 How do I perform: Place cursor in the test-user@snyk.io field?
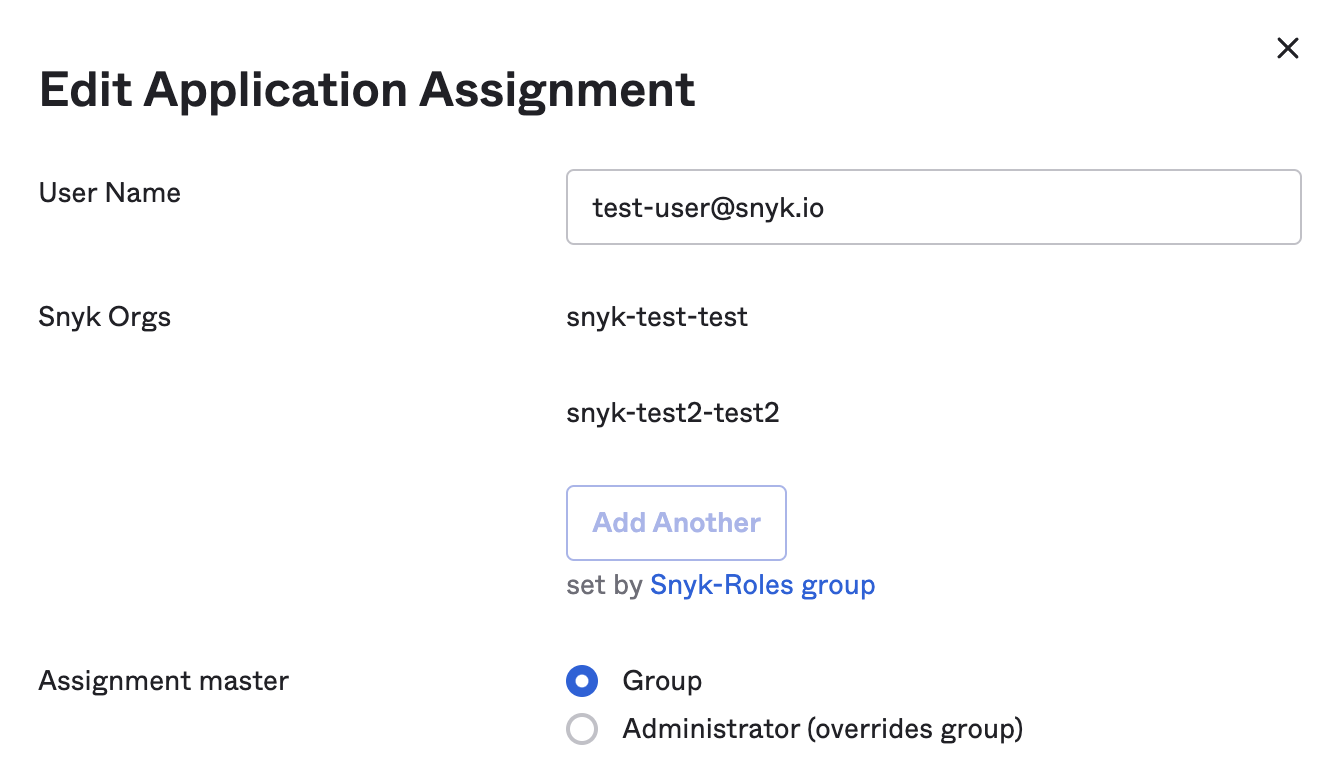coord(933,207)
